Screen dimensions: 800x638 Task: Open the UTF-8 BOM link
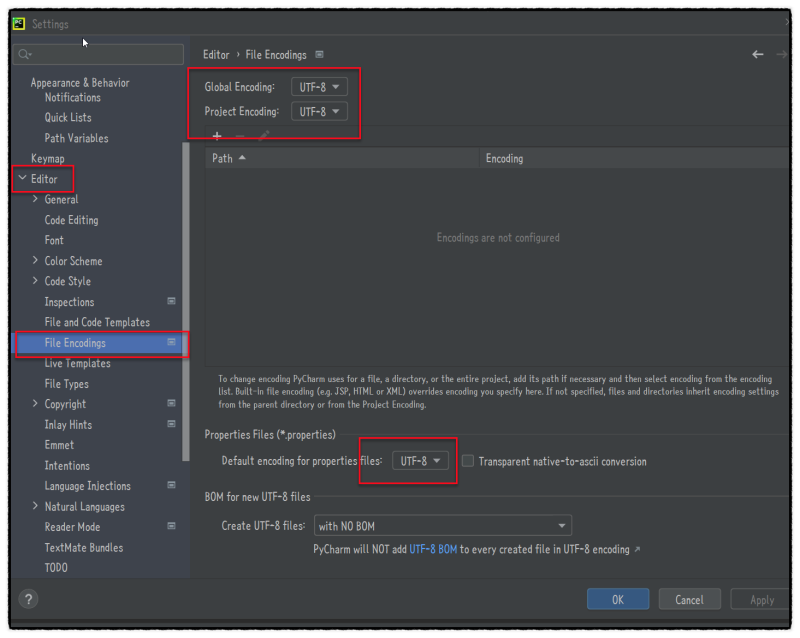(433, 550)
